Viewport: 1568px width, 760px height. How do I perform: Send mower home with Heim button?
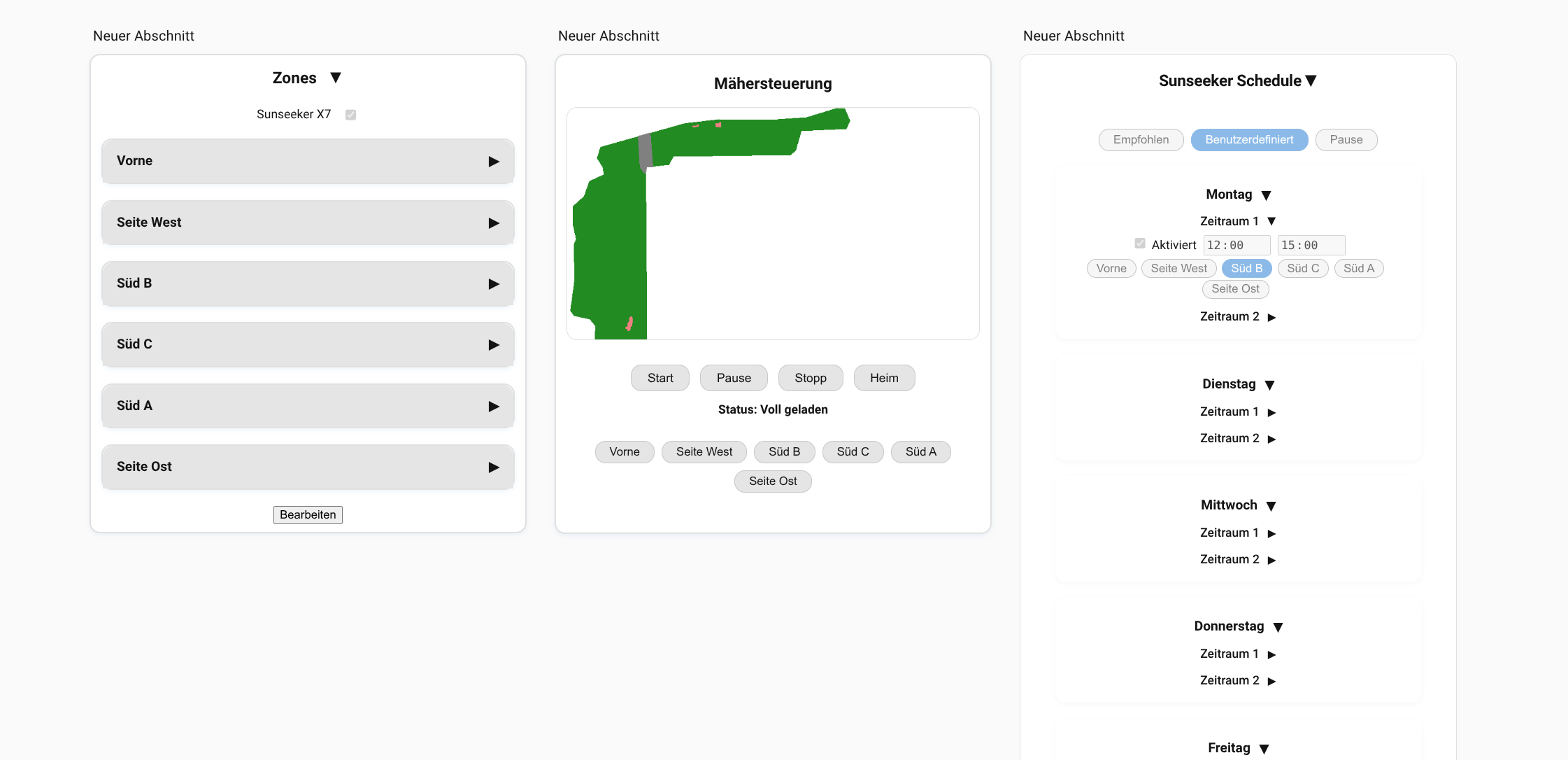click(884, 379)
